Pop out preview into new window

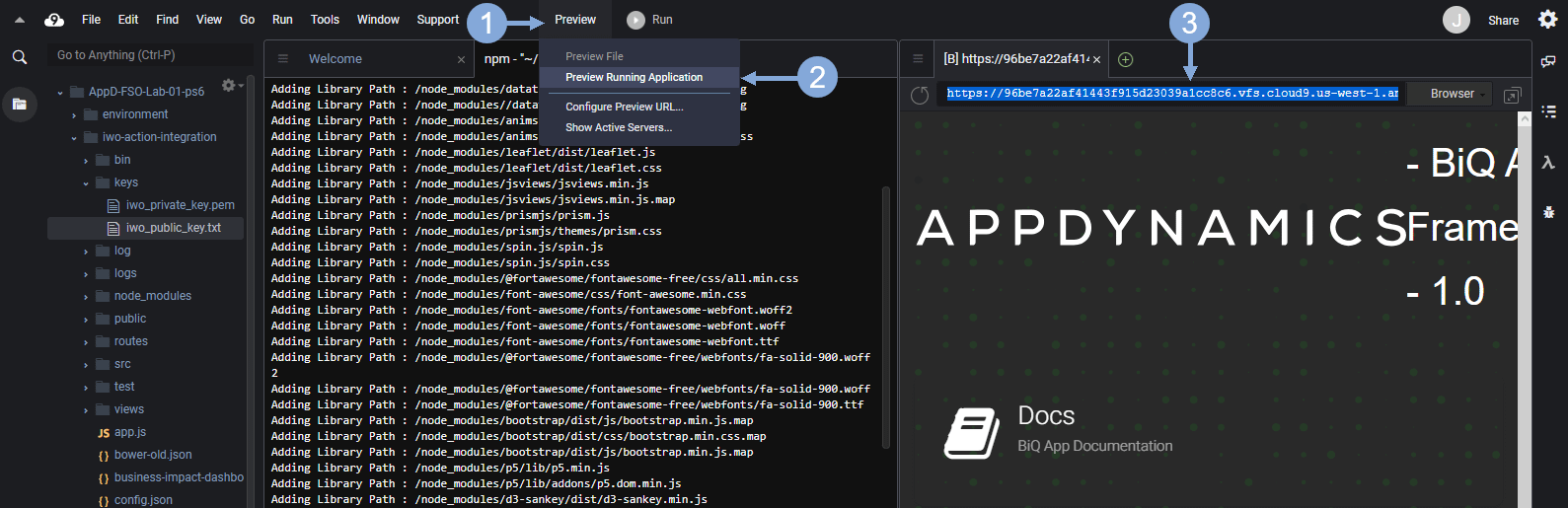coord(1512,95)
